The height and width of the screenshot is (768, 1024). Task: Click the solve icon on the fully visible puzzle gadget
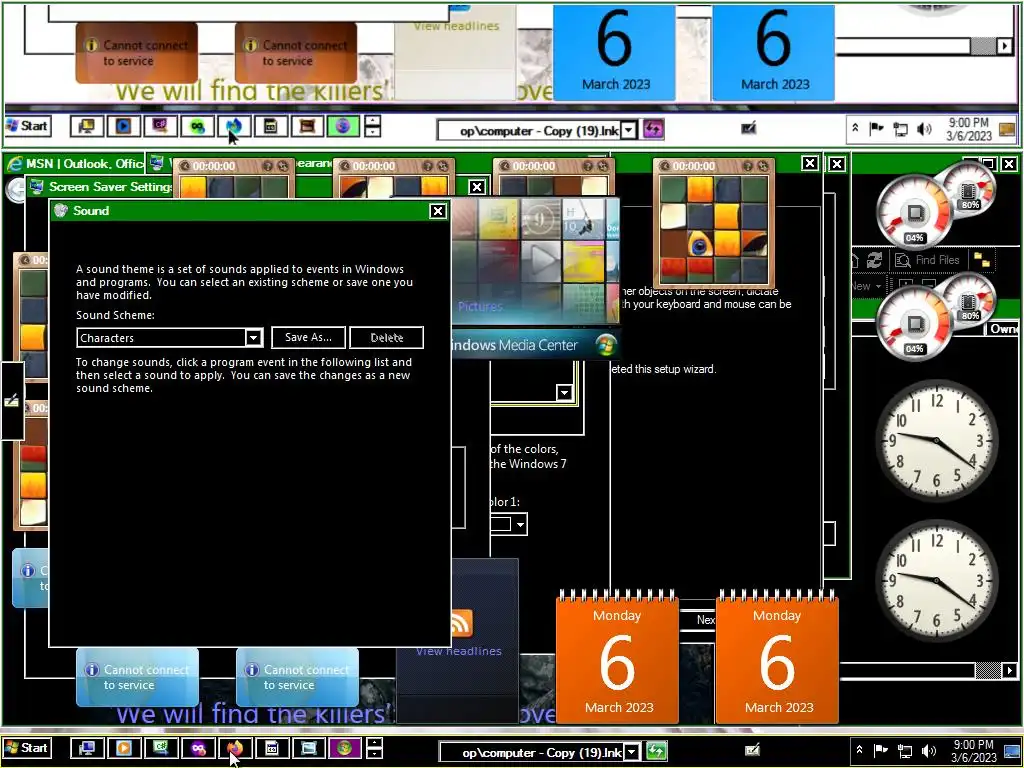pos(762,167)
